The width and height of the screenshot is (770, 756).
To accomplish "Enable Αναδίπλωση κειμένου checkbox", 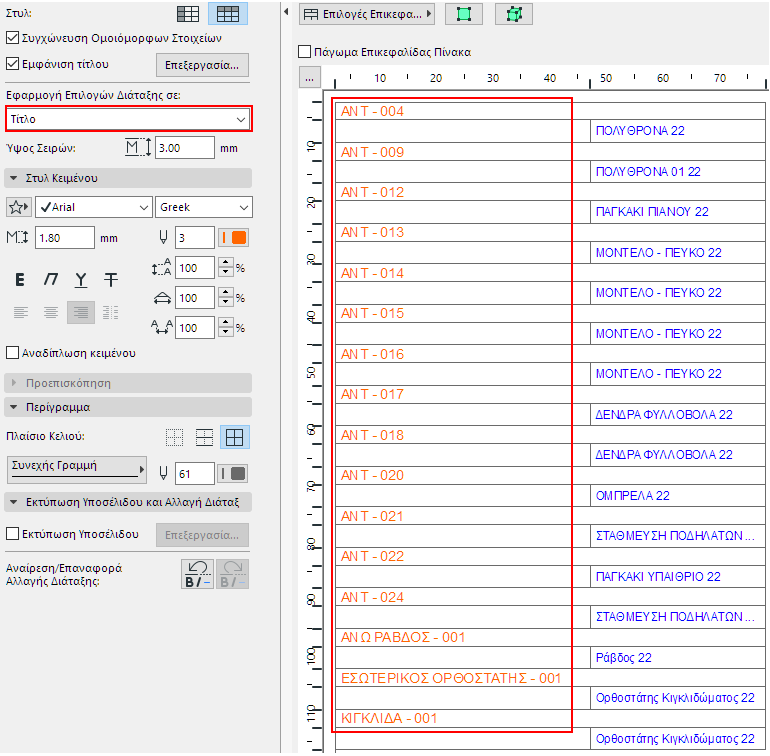I will coord(13,353).
